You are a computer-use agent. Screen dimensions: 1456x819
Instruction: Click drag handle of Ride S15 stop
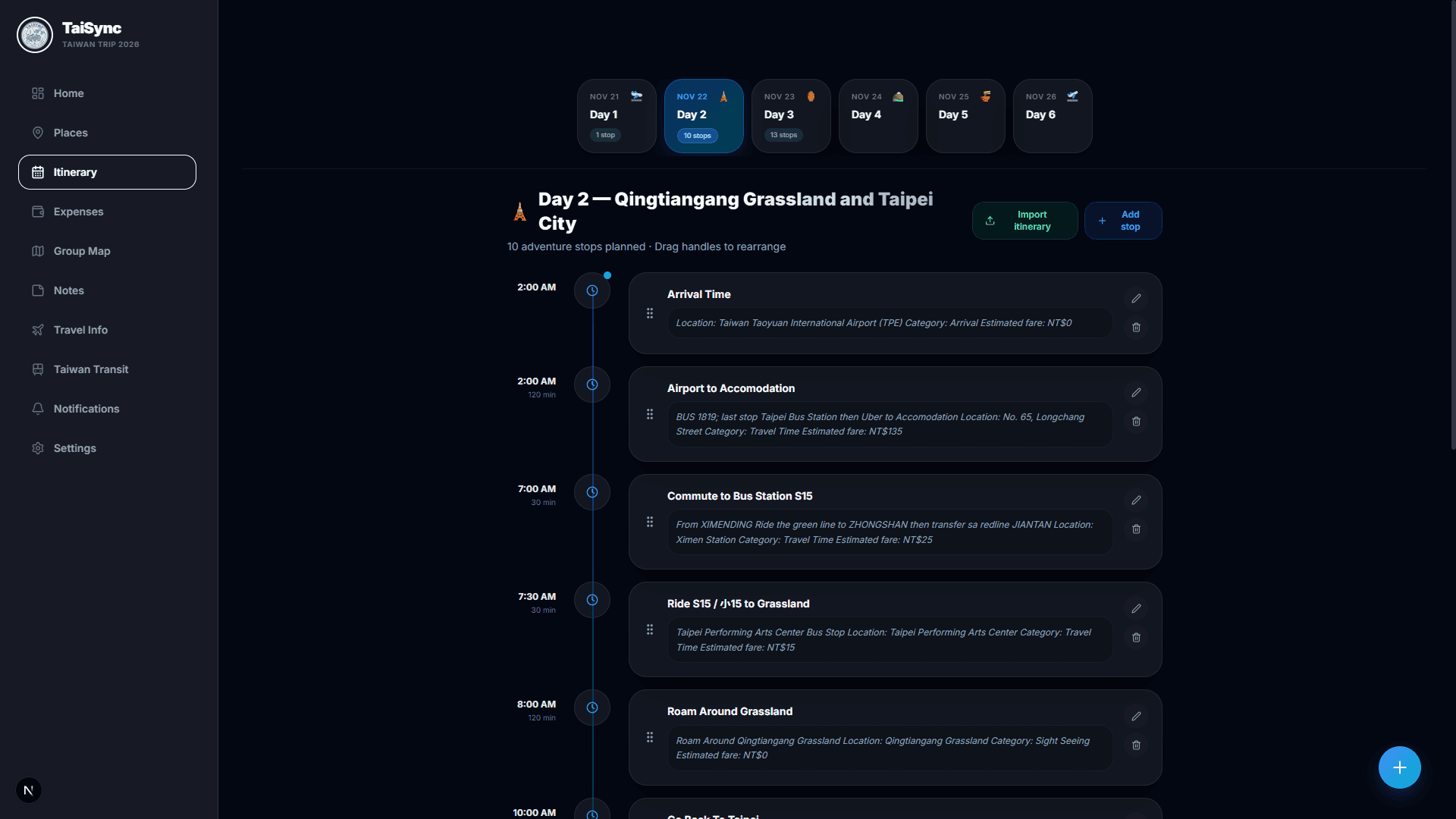pos(650,629)
